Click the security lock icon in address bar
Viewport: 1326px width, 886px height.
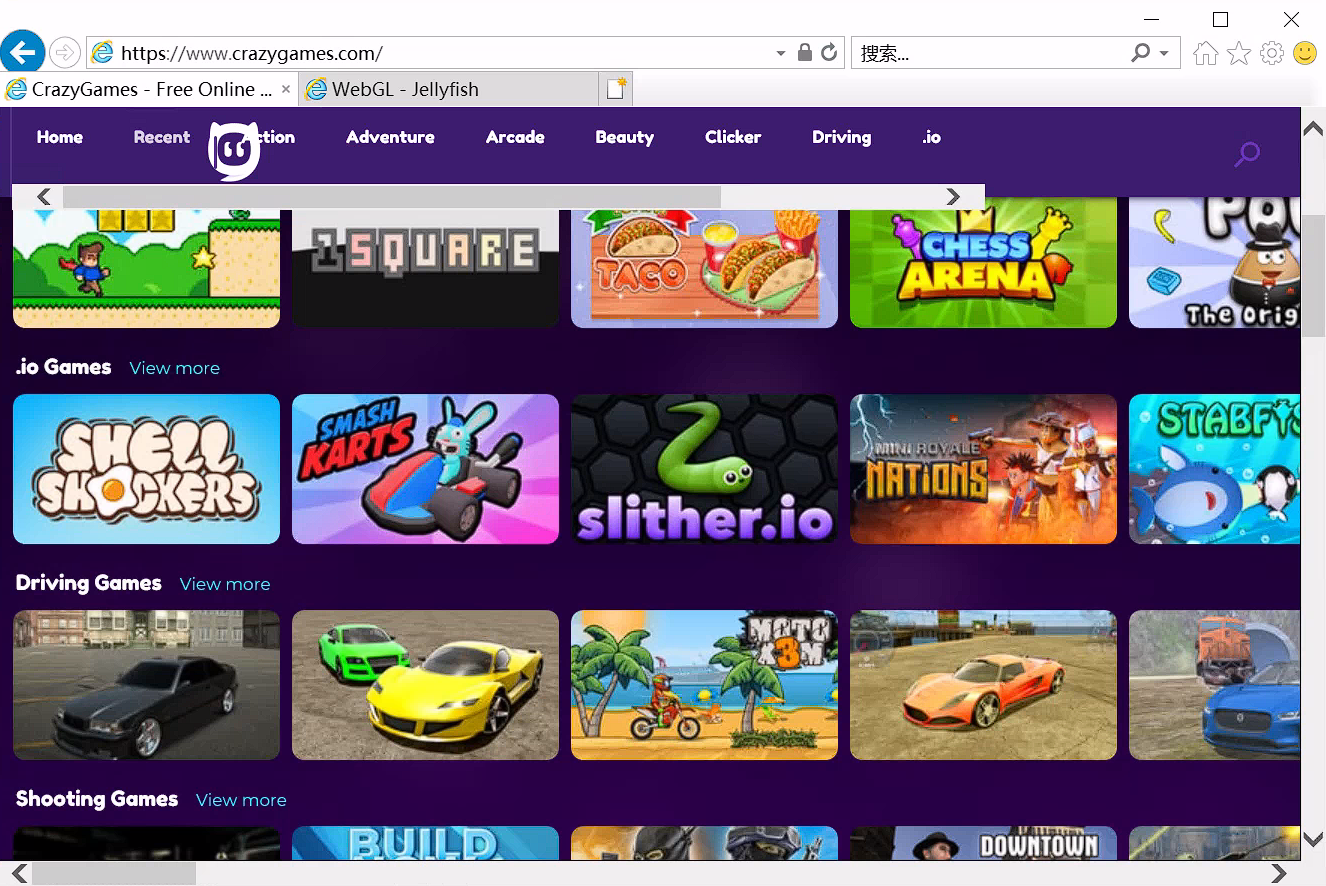click(x=805, y=53)
